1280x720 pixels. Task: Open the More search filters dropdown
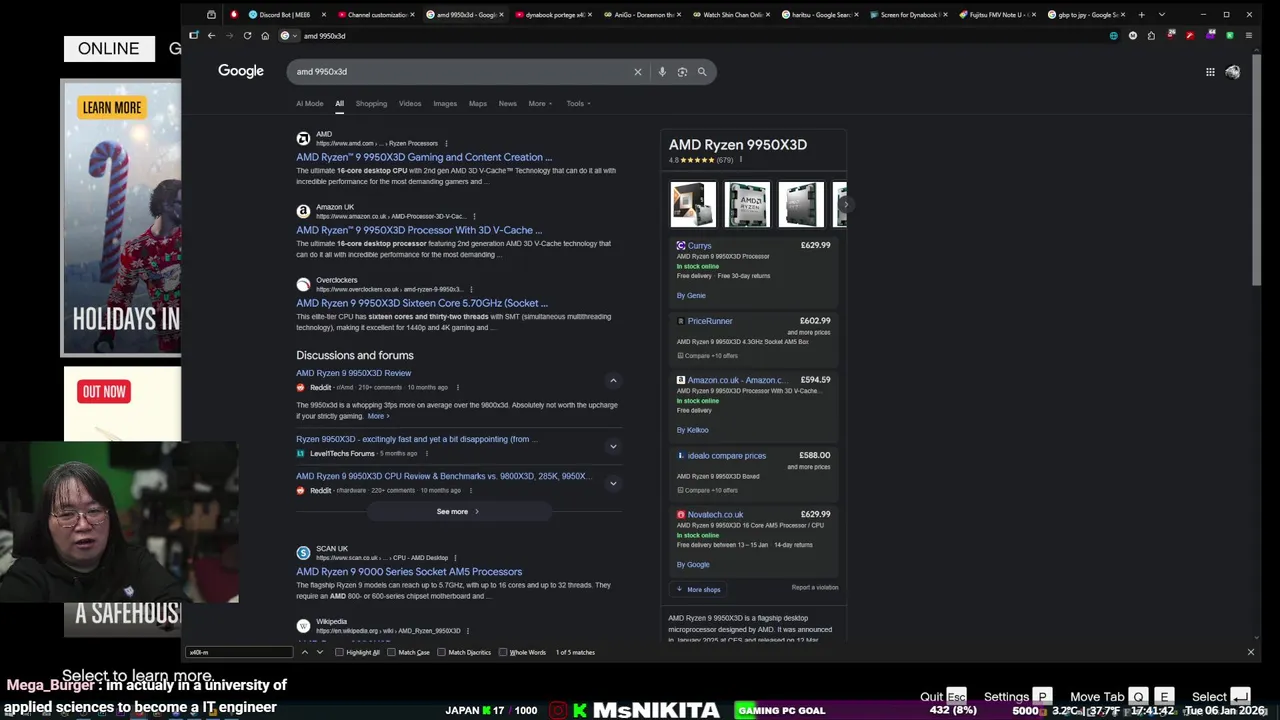tap(540, 103)
